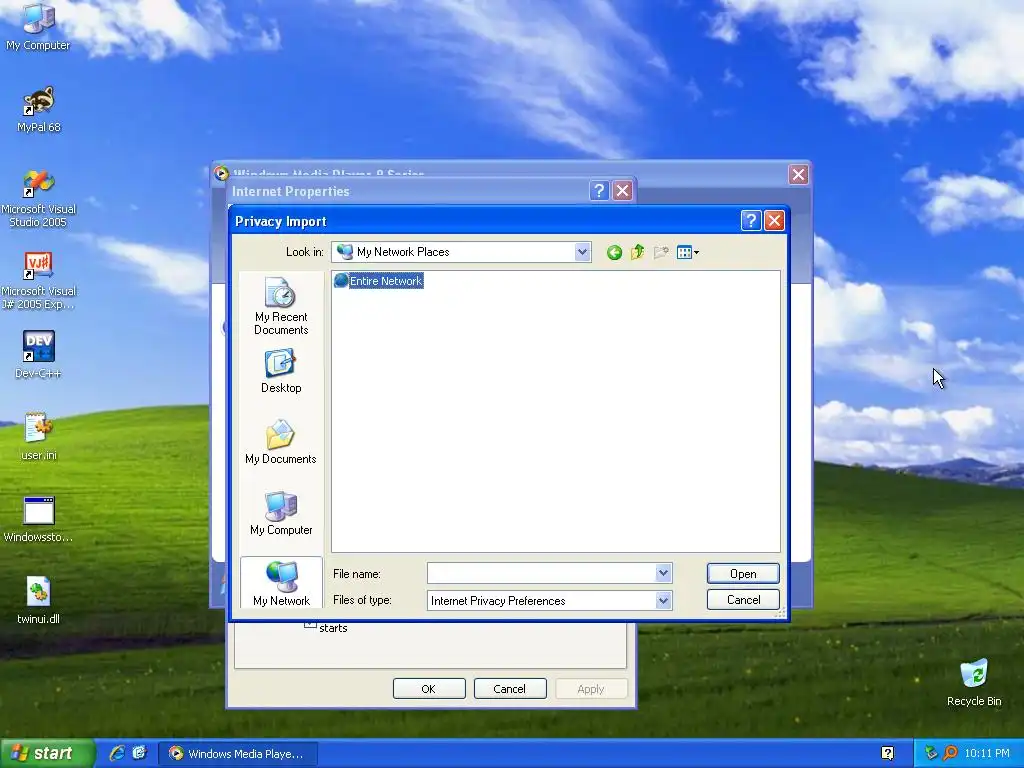Viewport: 1024px width, 768px height.
Task: Select the Entire Network item
Action: (x=379, y=281)
